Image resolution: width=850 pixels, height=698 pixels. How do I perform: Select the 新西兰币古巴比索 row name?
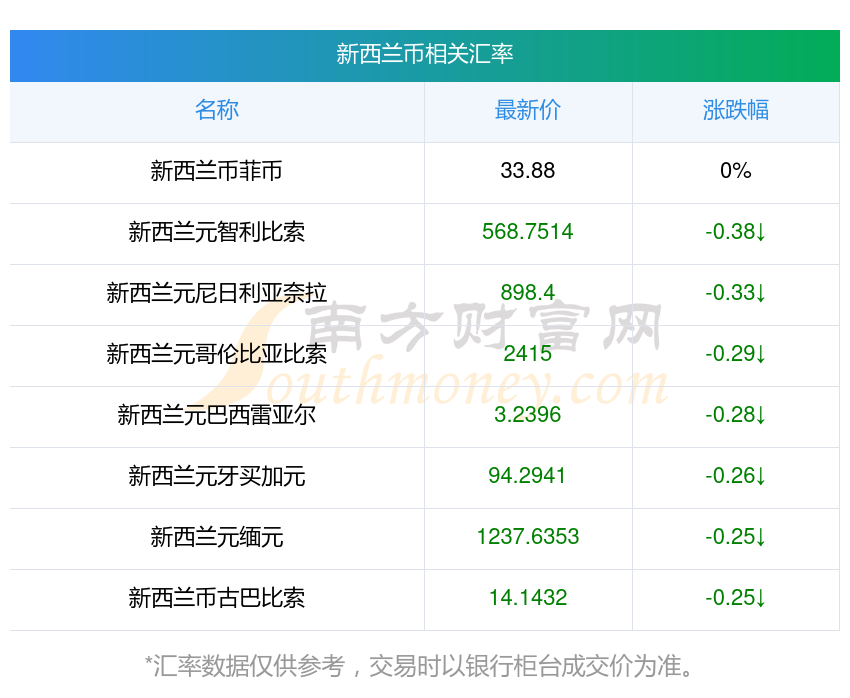point(217,598)
